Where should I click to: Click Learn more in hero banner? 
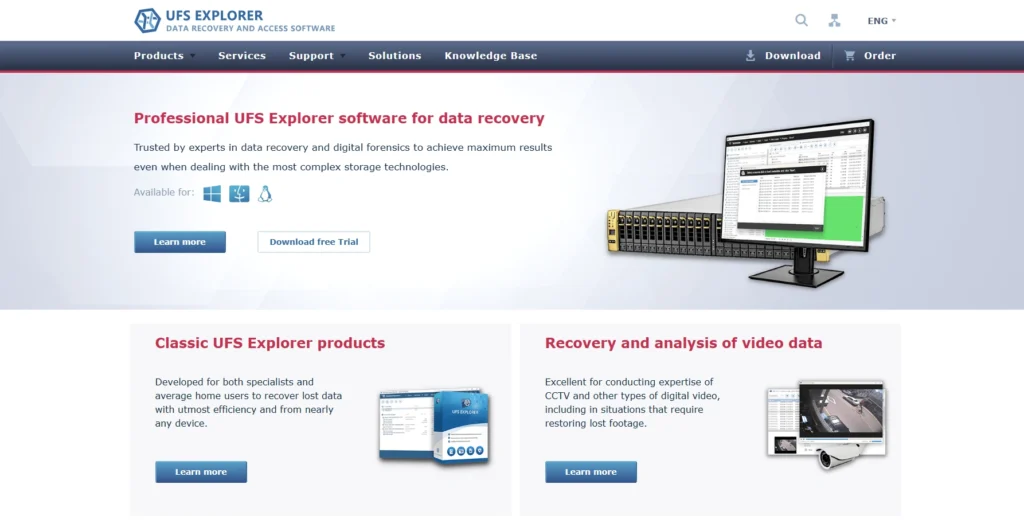[180, 242]
